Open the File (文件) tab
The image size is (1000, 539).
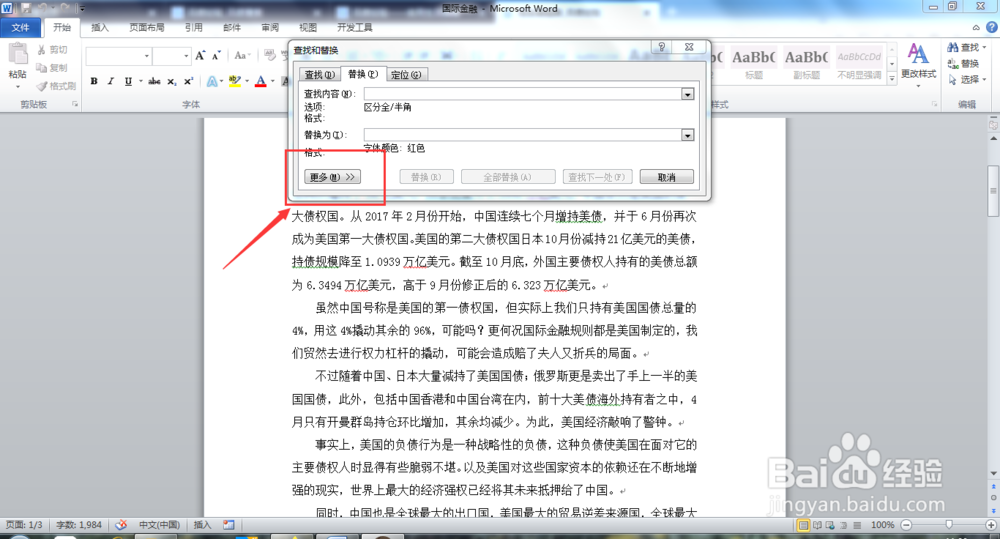(x=20, y=27)
